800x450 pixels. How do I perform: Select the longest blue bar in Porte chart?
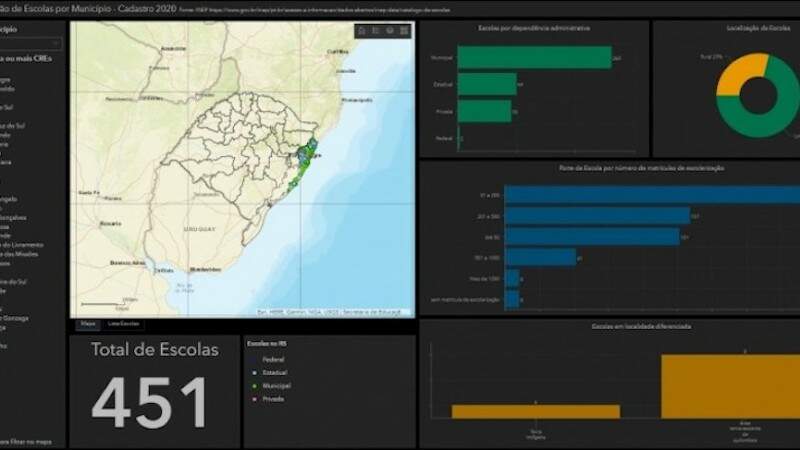[650, 194]
